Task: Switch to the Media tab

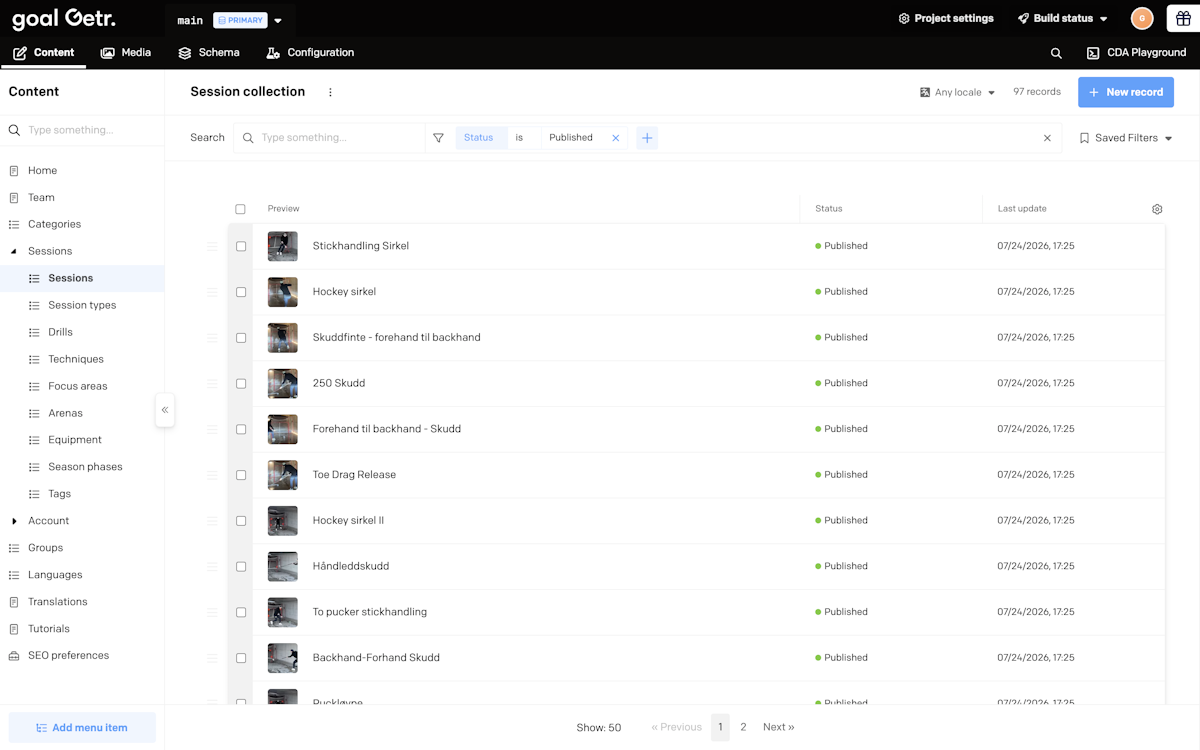Action: click(x=126, y=53)
